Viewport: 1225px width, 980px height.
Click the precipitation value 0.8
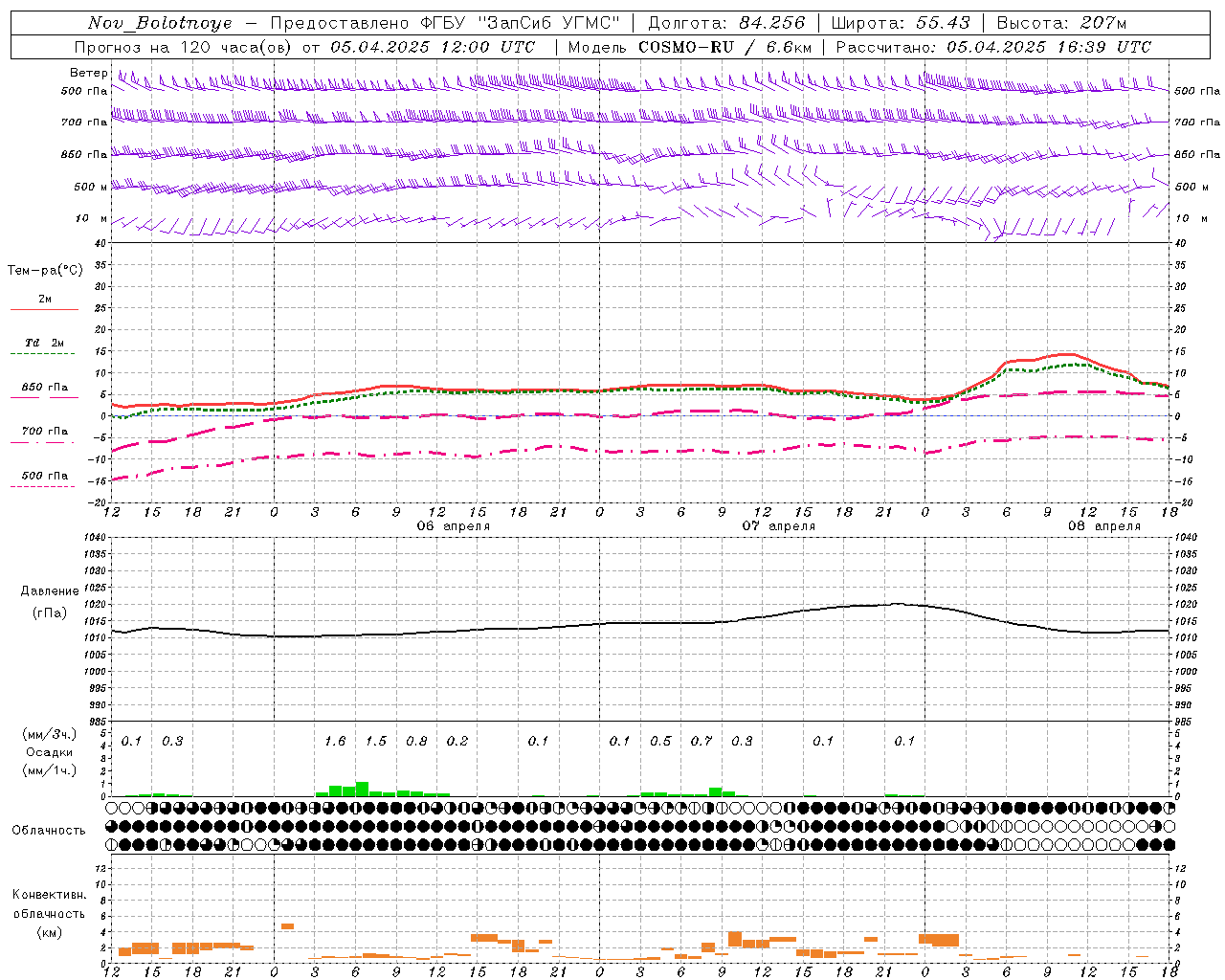416,741
